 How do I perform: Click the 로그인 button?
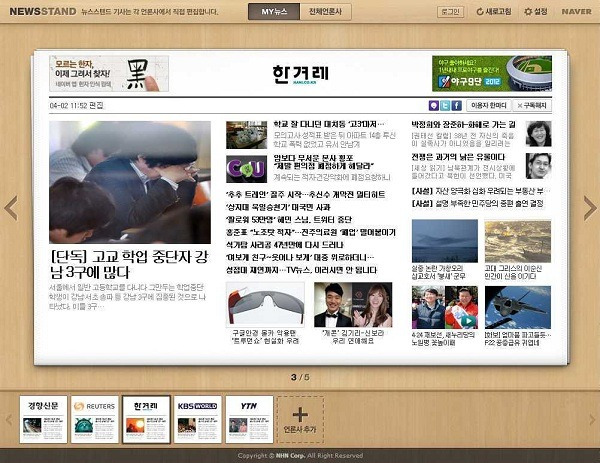point(450,12)
